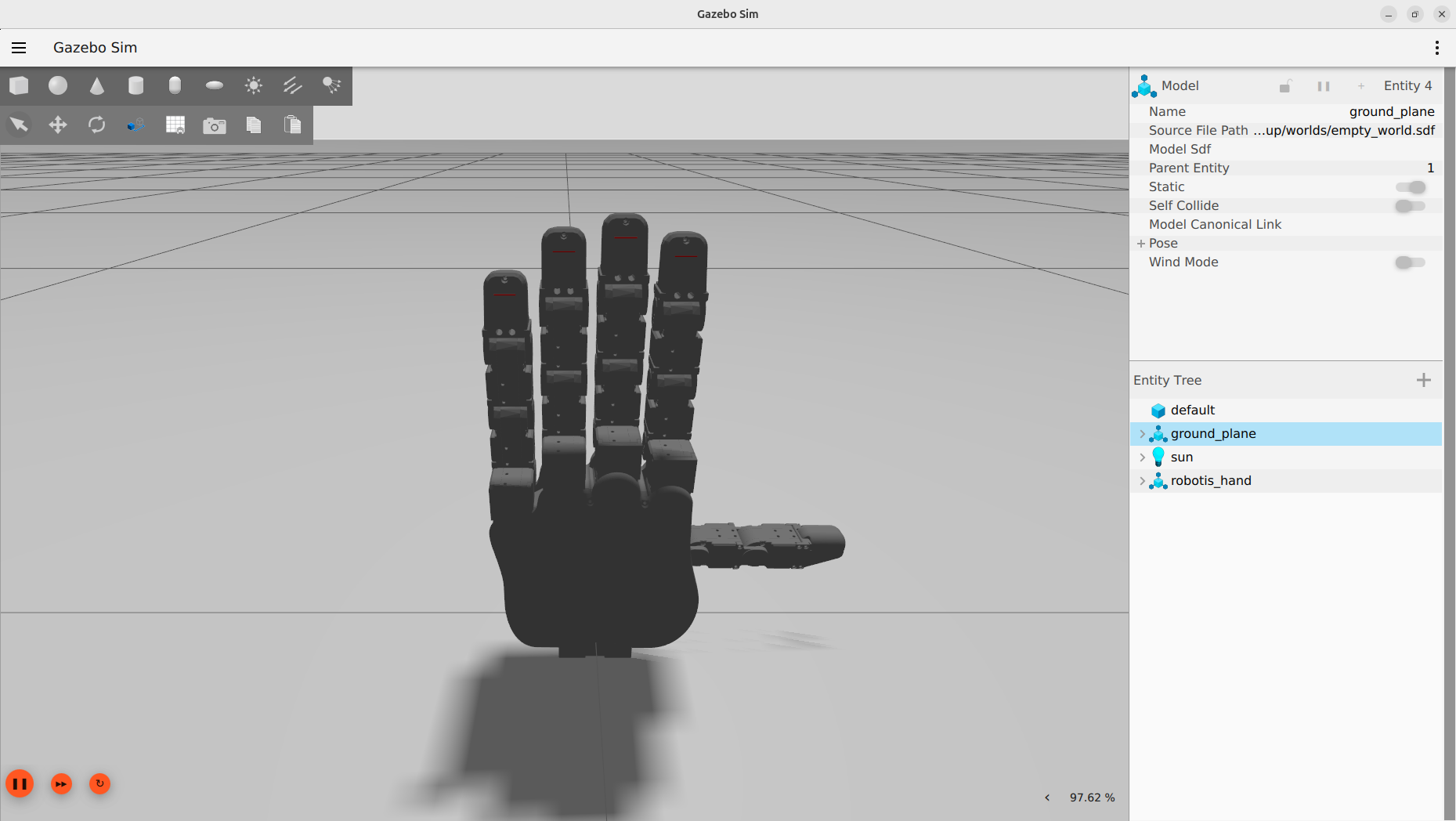The image size is (1456, 821).
Task: Activate the rotate tool
Action: coord(96,125)
